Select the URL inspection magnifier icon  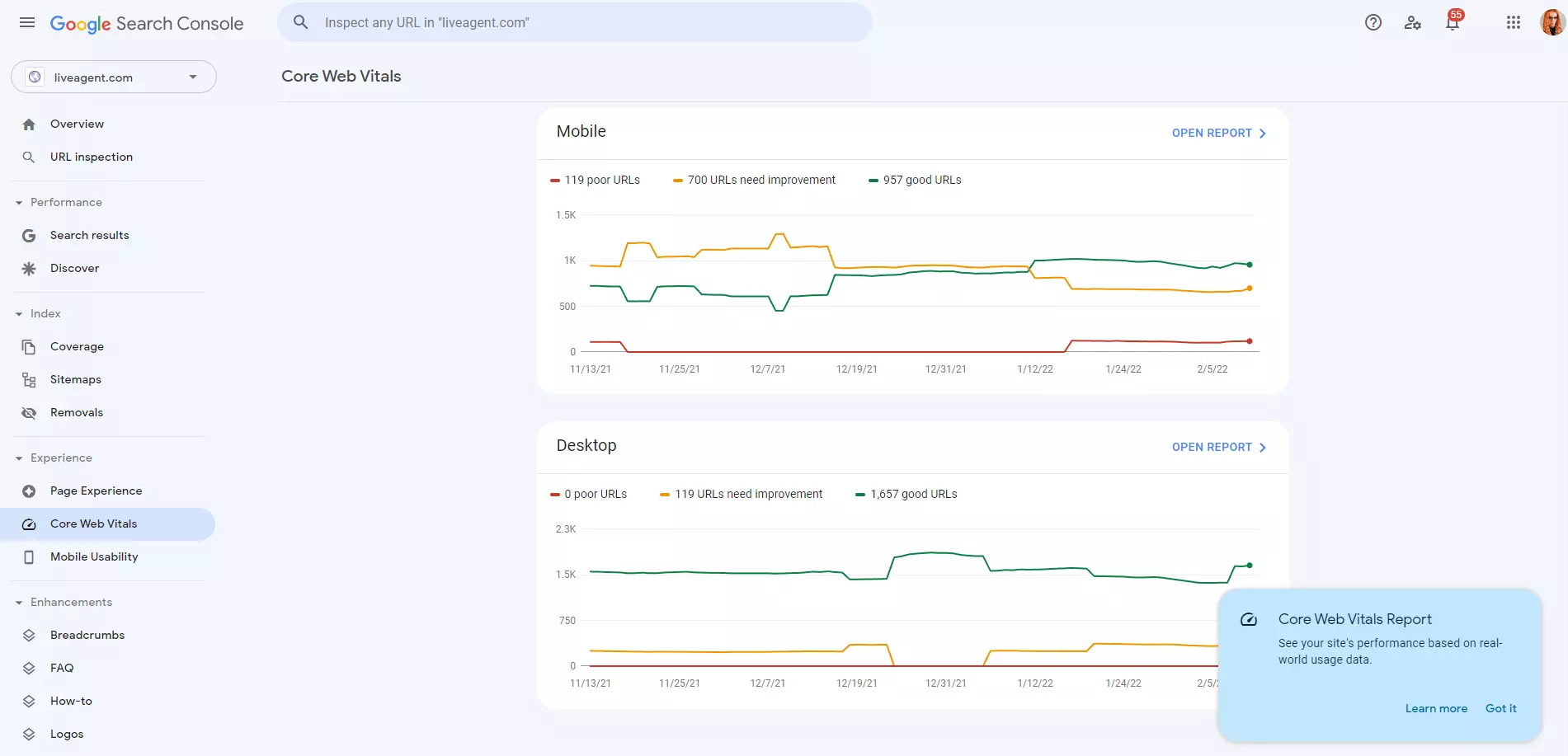(28, 157)
